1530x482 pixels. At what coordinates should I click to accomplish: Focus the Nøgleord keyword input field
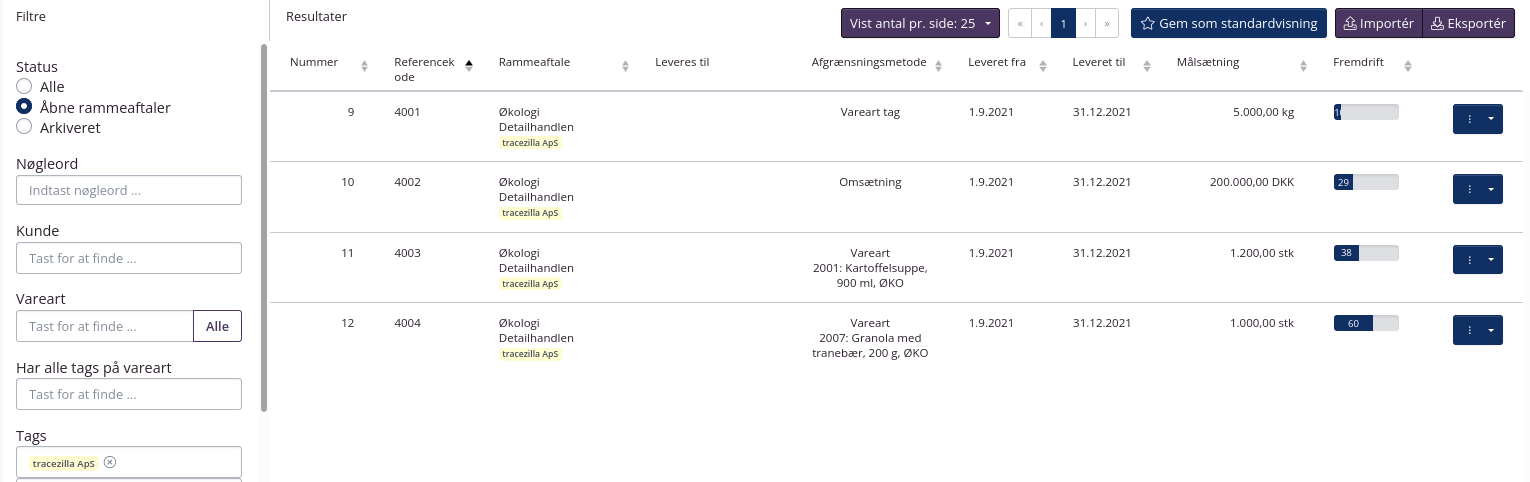point(129,190)
